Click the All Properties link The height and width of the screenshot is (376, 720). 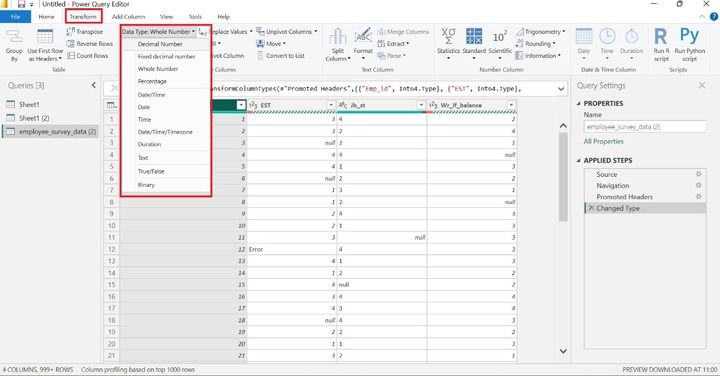pos(603,141)
